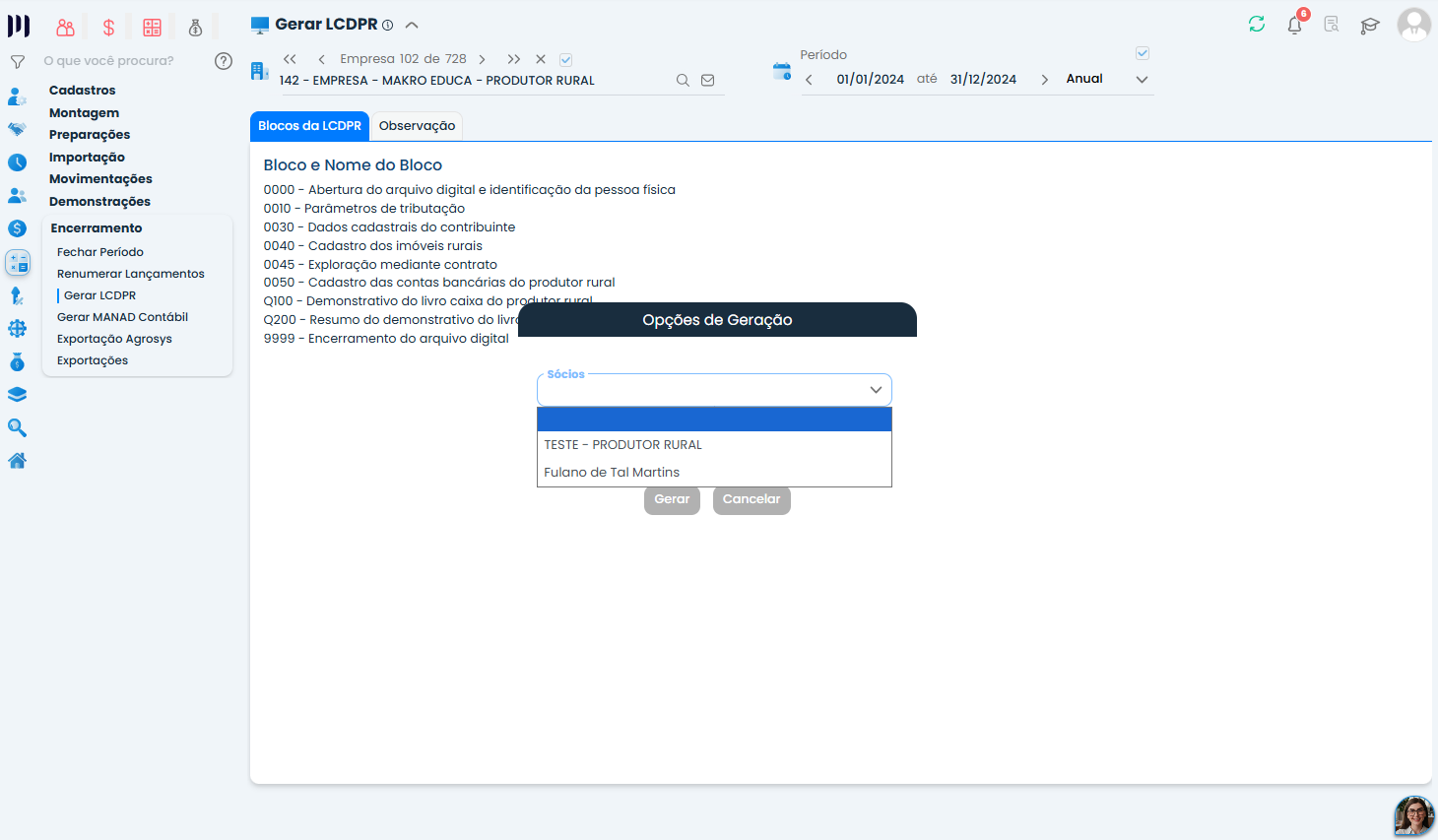
Task: Toggle the checkbox above the period selector
Action: pos(1143,53)
